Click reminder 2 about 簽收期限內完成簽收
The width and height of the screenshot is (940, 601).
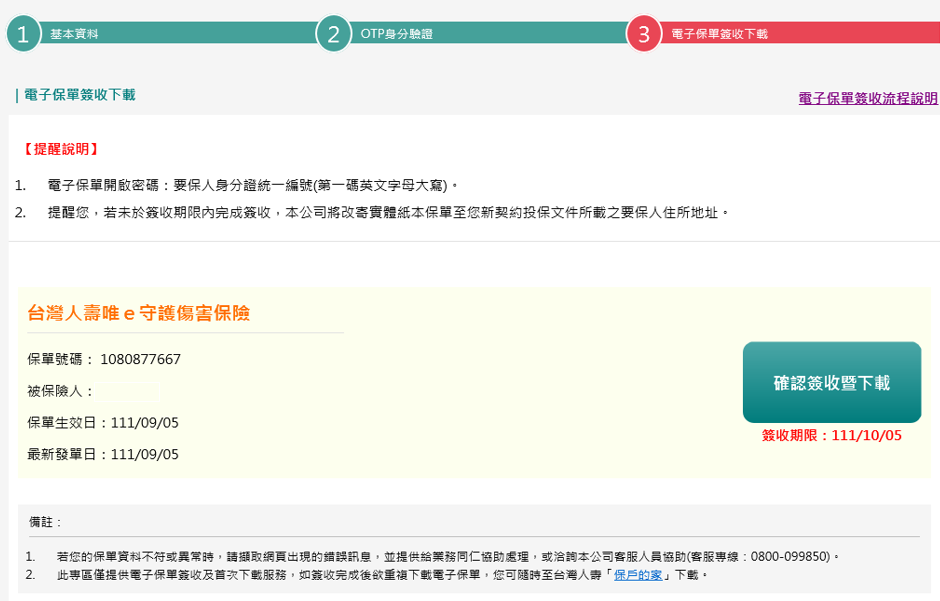tap(372, 212)
